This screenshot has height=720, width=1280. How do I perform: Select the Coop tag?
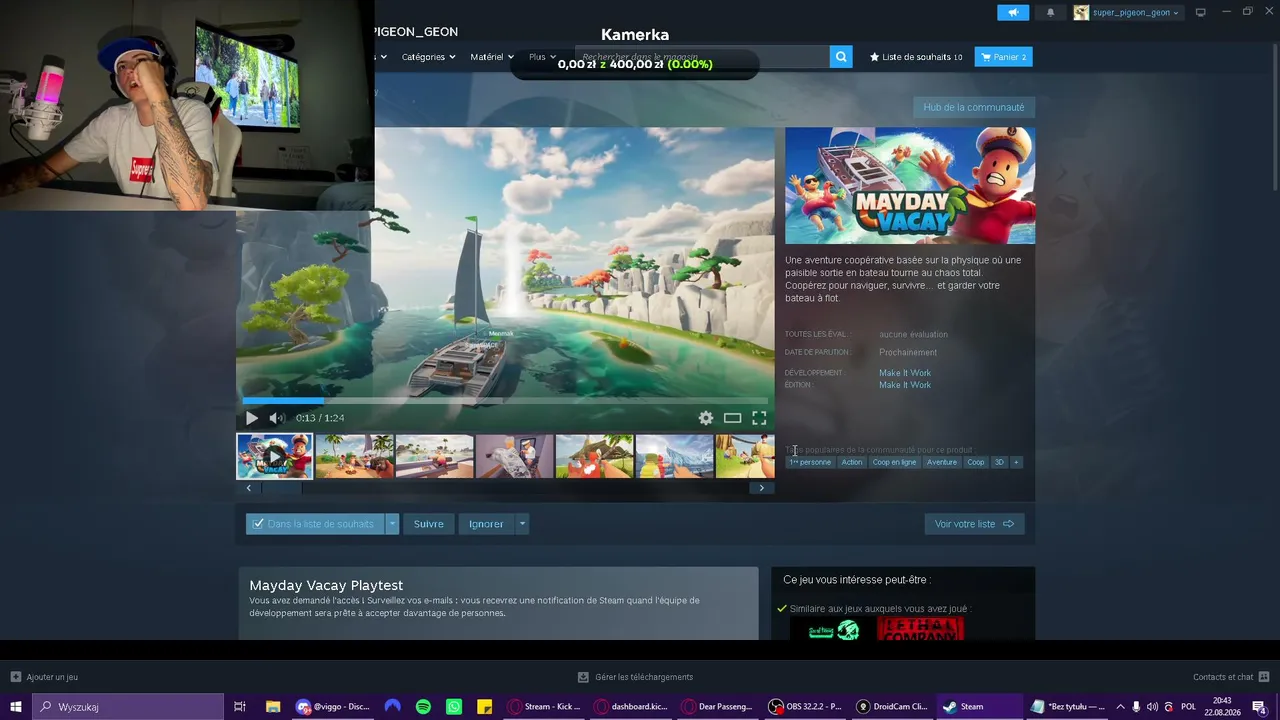click(x=976, y=462)
